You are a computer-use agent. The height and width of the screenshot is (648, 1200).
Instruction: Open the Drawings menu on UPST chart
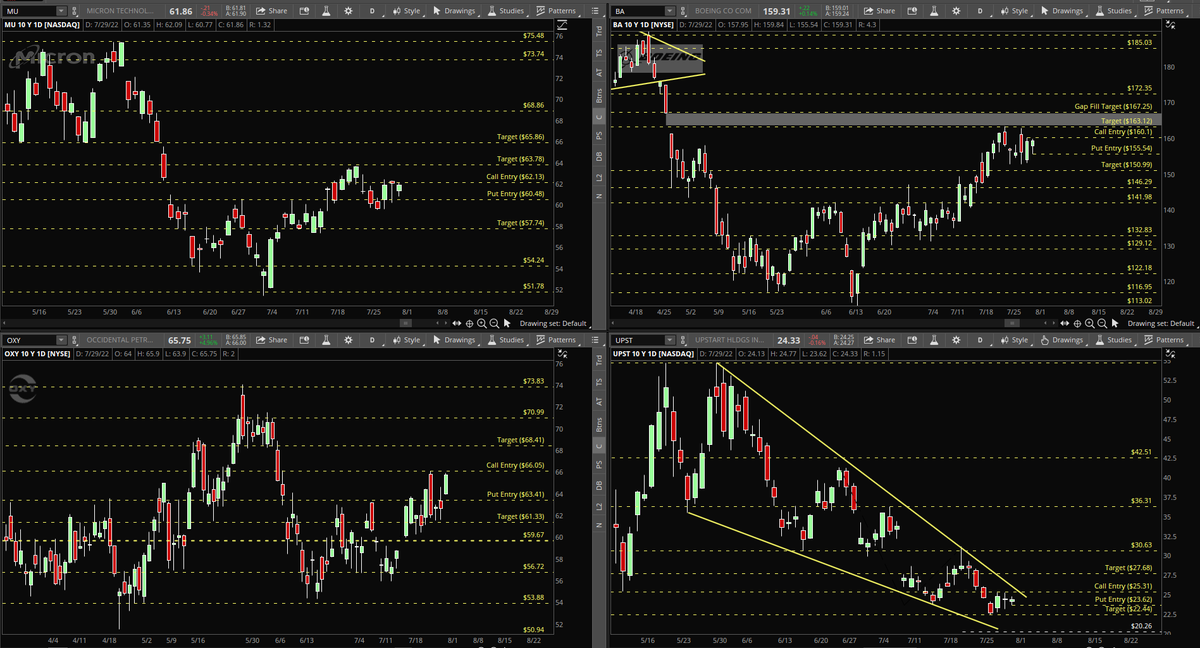click(1062, 340)
